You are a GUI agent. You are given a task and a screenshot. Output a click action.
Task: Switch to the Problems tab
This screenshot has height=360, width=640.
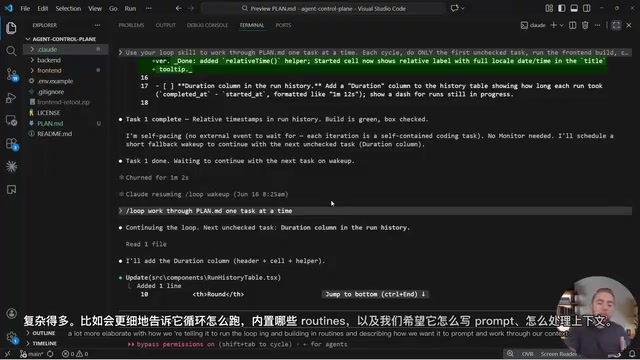131,25
